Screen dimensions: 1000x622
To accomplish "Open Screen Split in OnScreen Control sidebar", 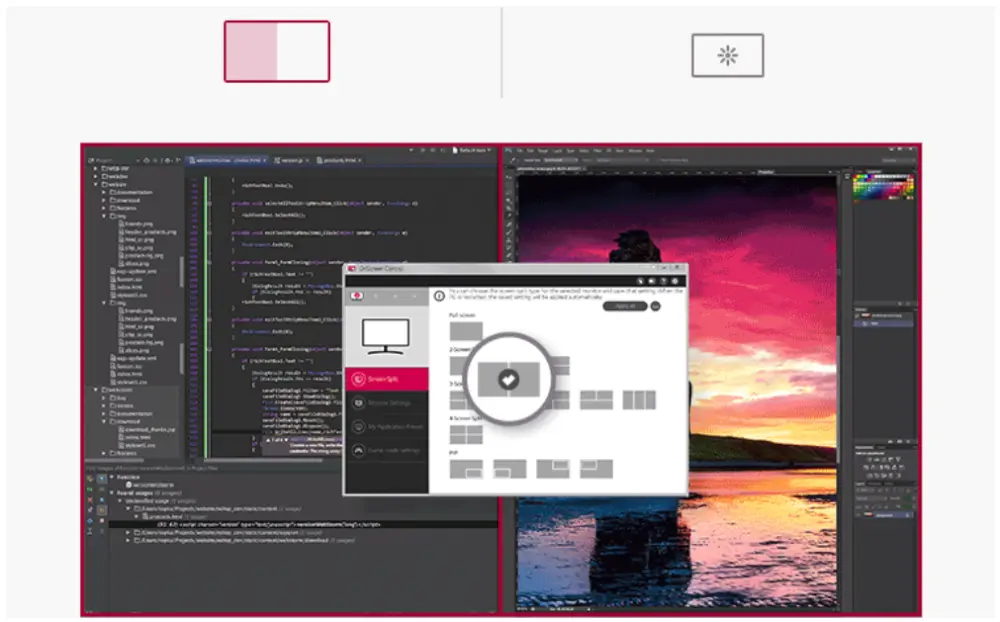I will [386, 379].
